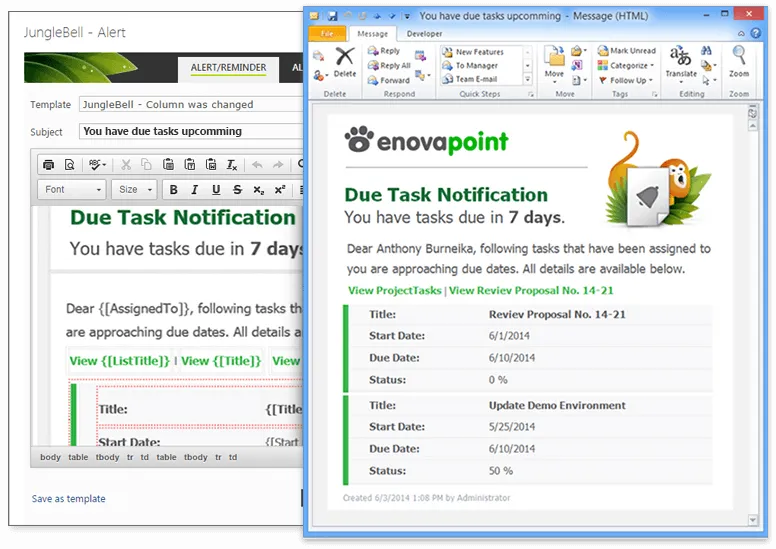Click the Redo arrow in editor

(x=278, y=165)
